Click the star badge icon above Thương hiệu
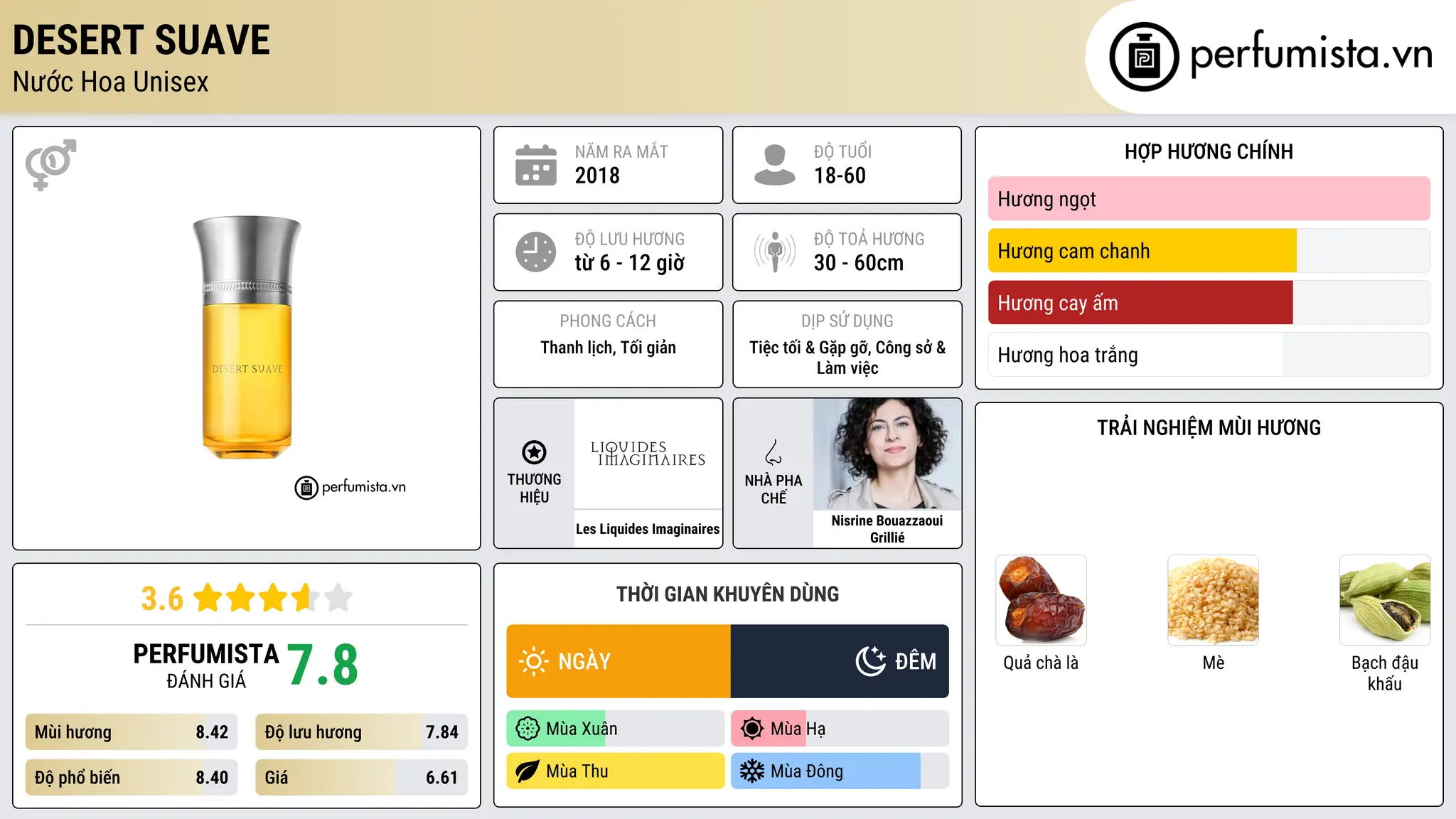 534,452
